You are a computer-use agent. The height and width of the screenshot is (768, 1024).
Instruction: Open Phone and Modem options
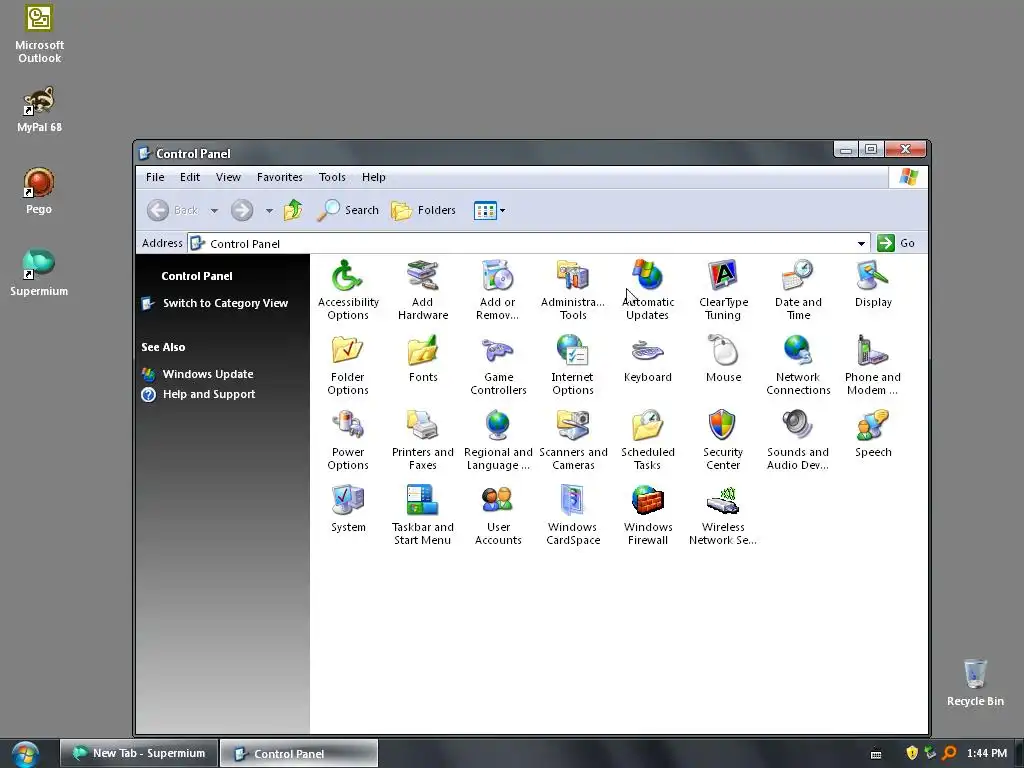point(873,365)
